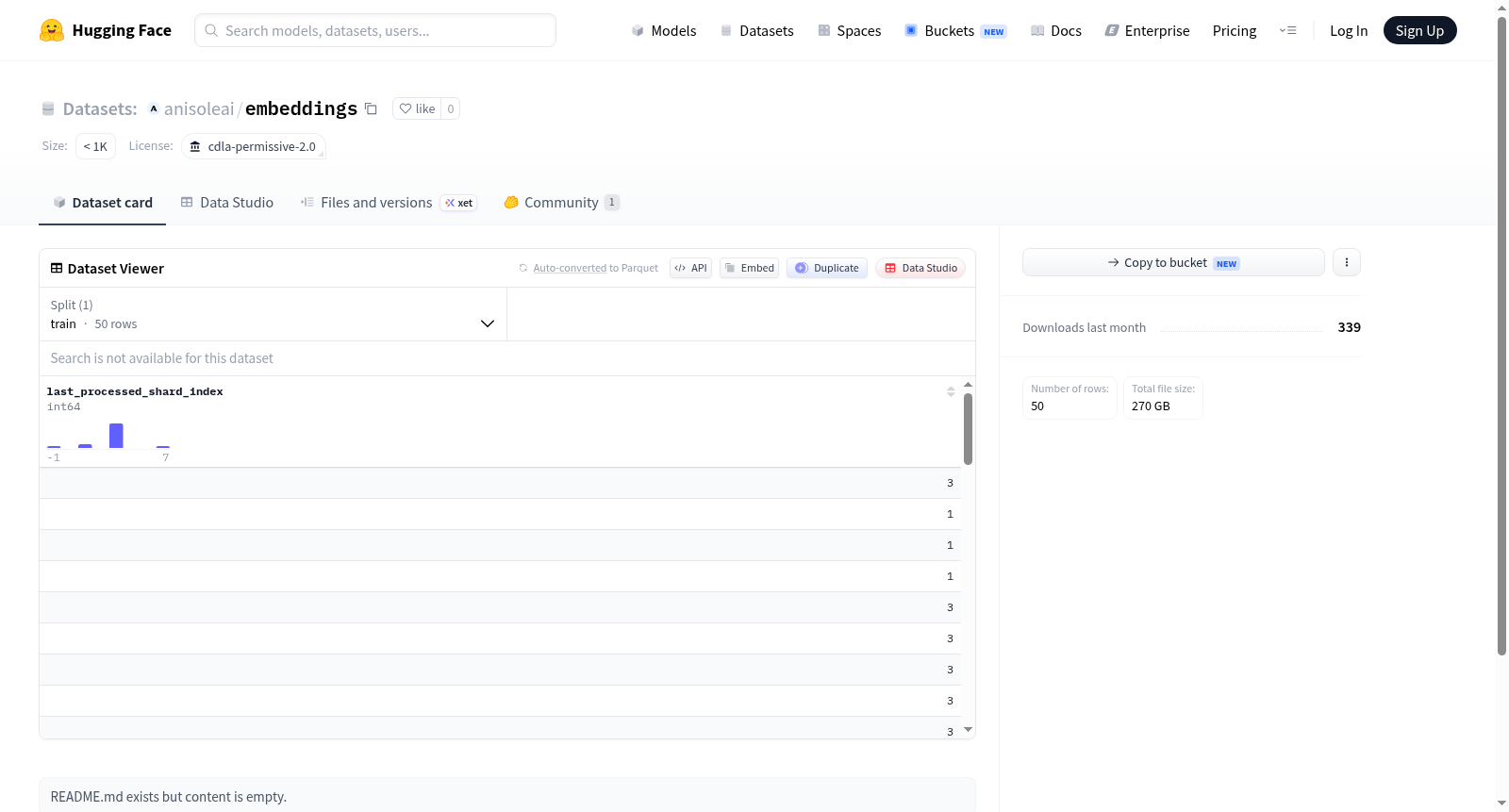Open the API button in Dataset Viewer

click(690, 268)
